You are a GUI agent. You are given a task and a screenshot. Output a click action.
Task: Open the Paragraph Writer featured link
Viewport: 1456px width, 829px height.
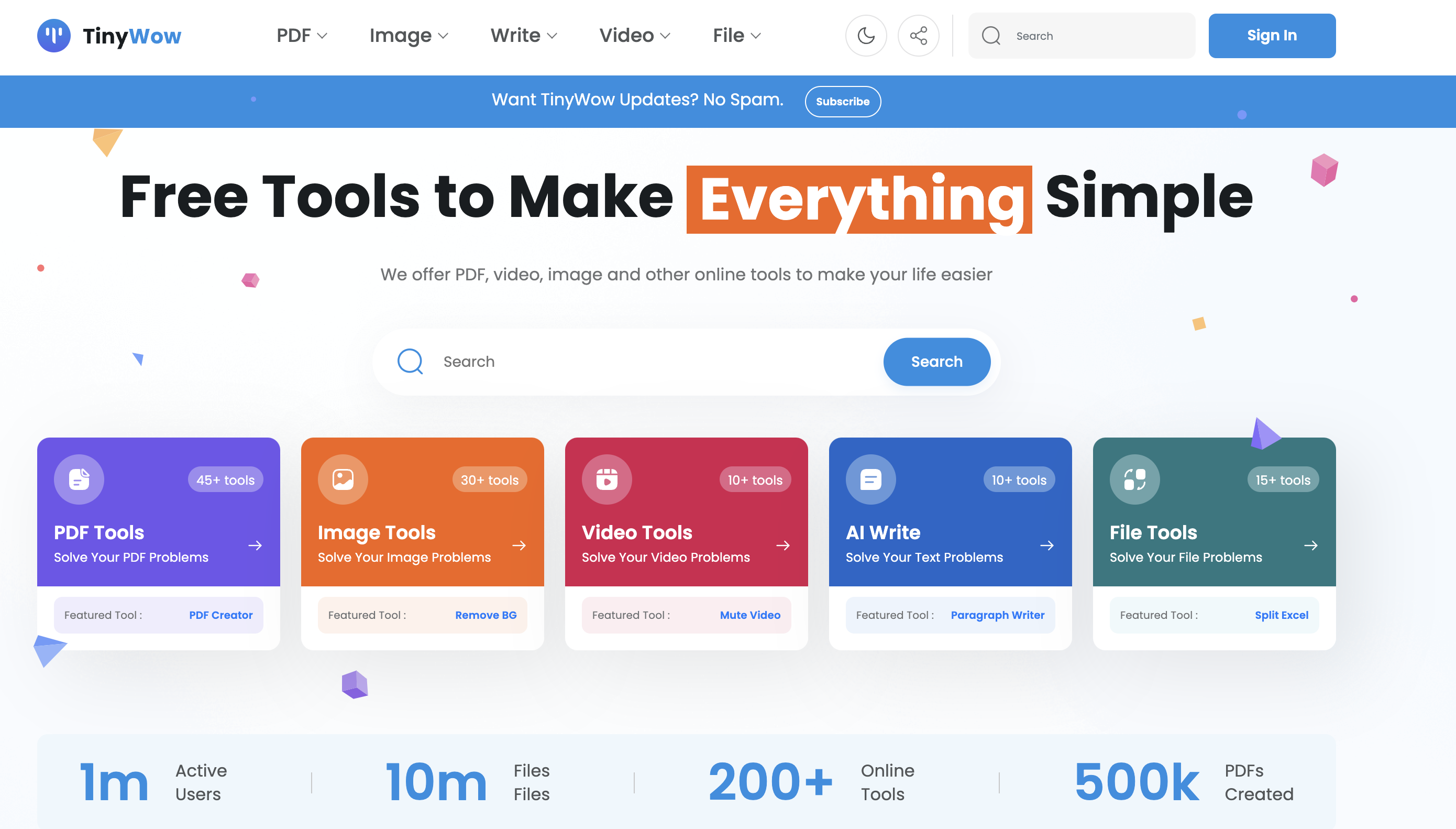[x=997, y=615]
